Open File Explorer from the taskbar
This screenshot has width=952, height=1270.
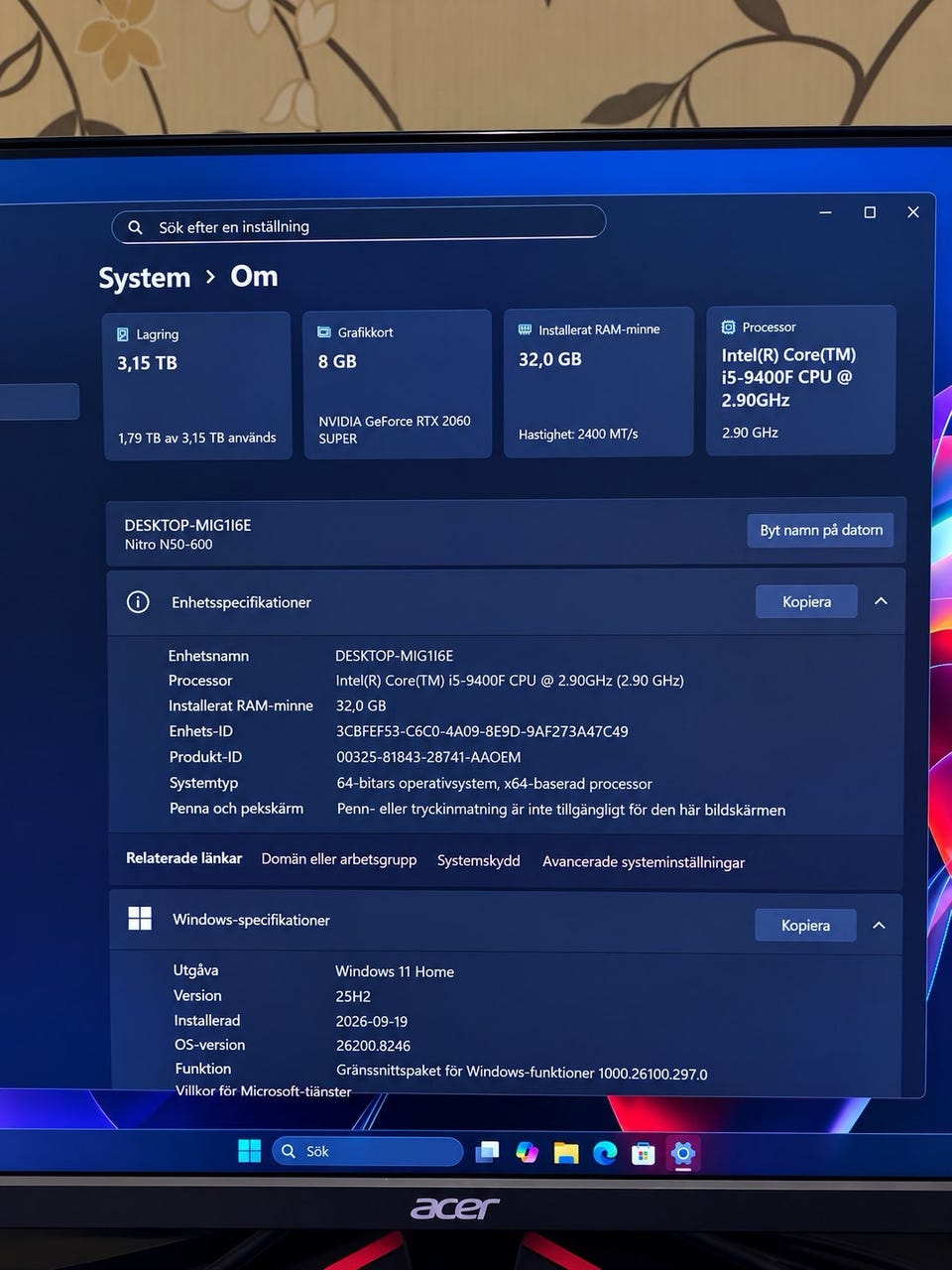tap(565, 1152)
